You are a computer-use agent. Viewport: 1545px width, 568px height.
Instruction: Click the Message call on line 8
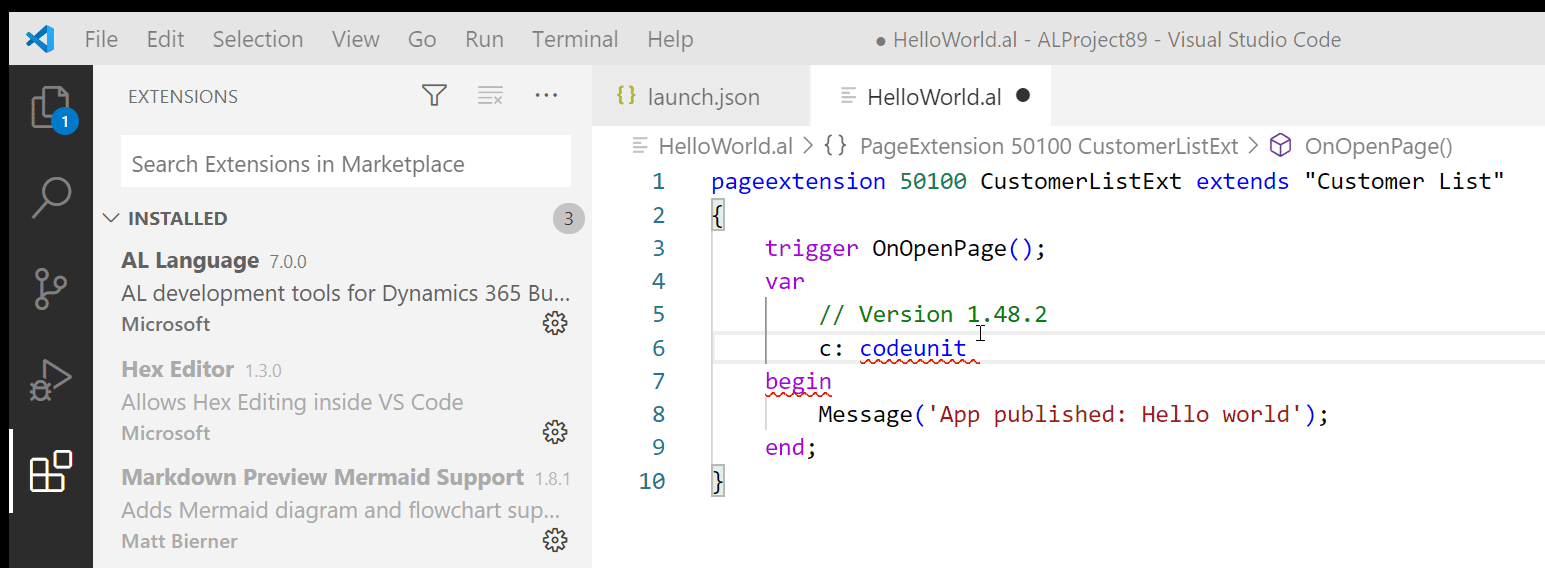point(865,414)
